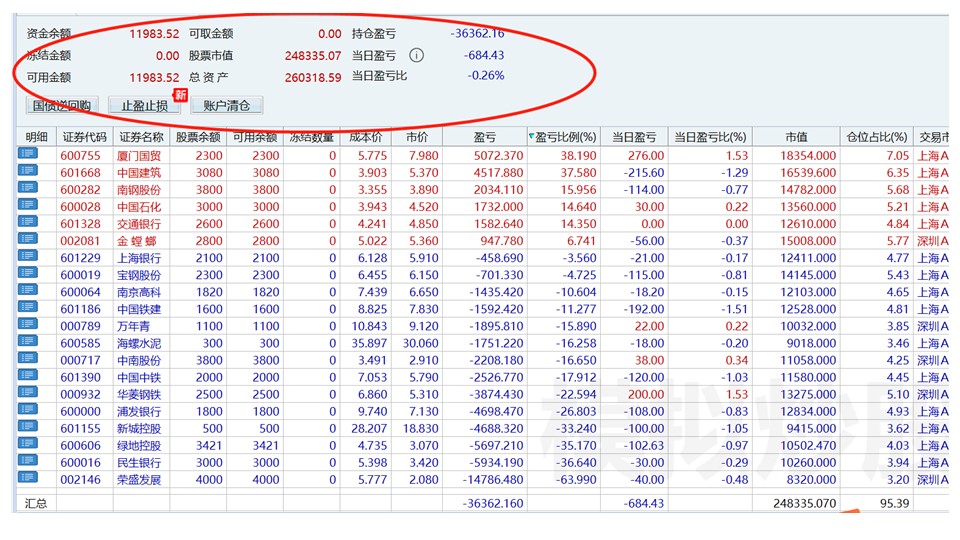Screen dimensions: 960x540
Task: Open detail icon for 000932 华菱钢铁
Action: 28,392
